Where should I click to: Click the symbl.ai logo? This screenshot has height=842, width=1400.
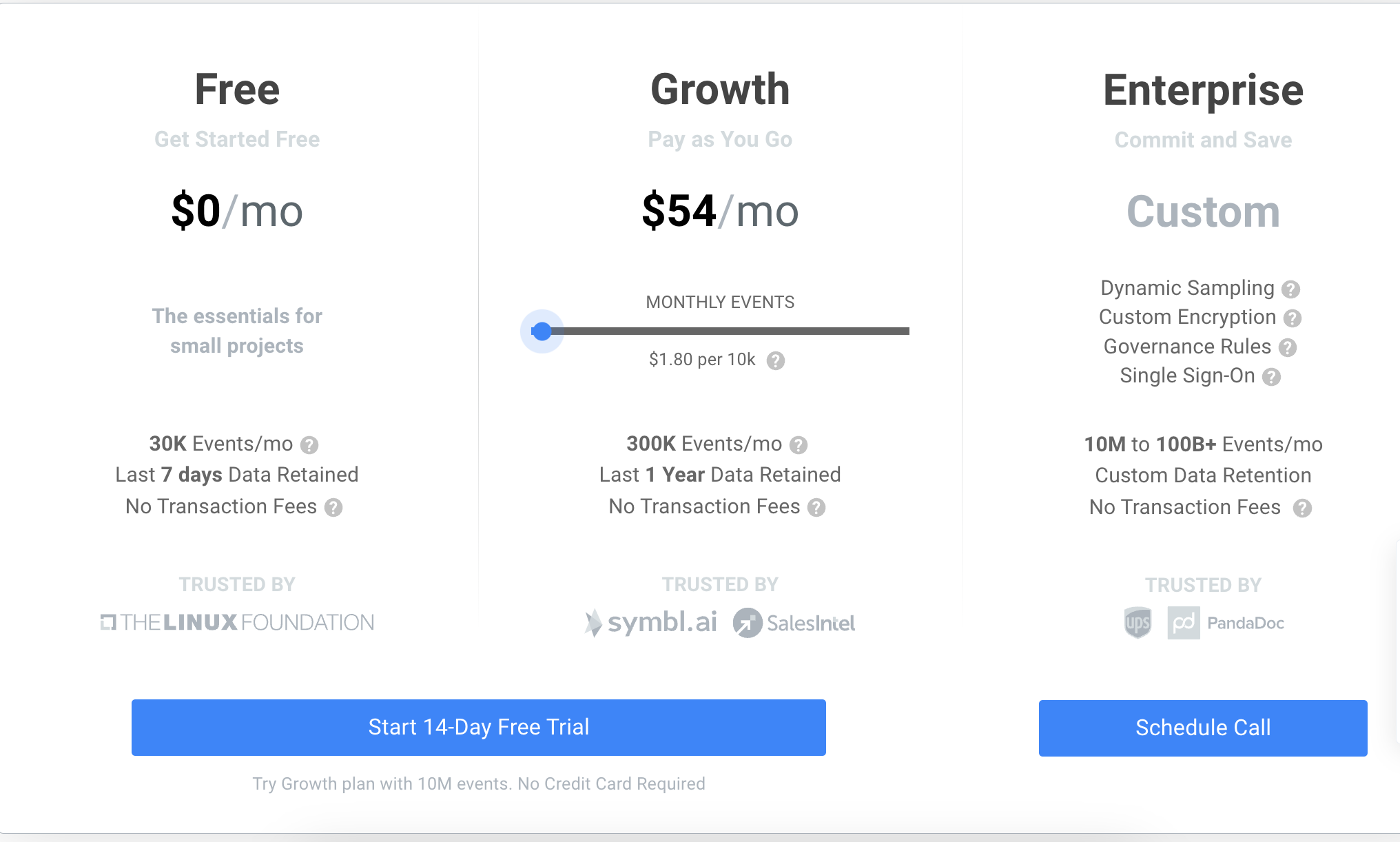[x=650, y=622]
